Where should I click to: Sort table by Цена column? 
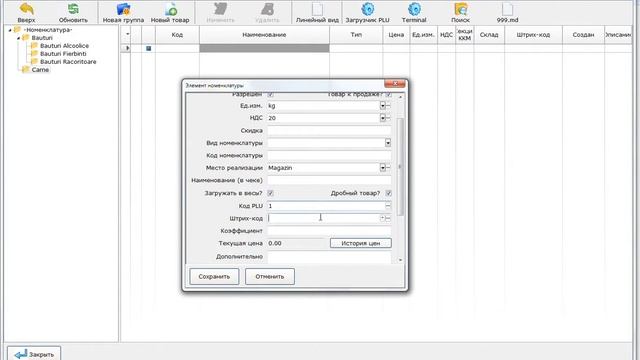396,35
